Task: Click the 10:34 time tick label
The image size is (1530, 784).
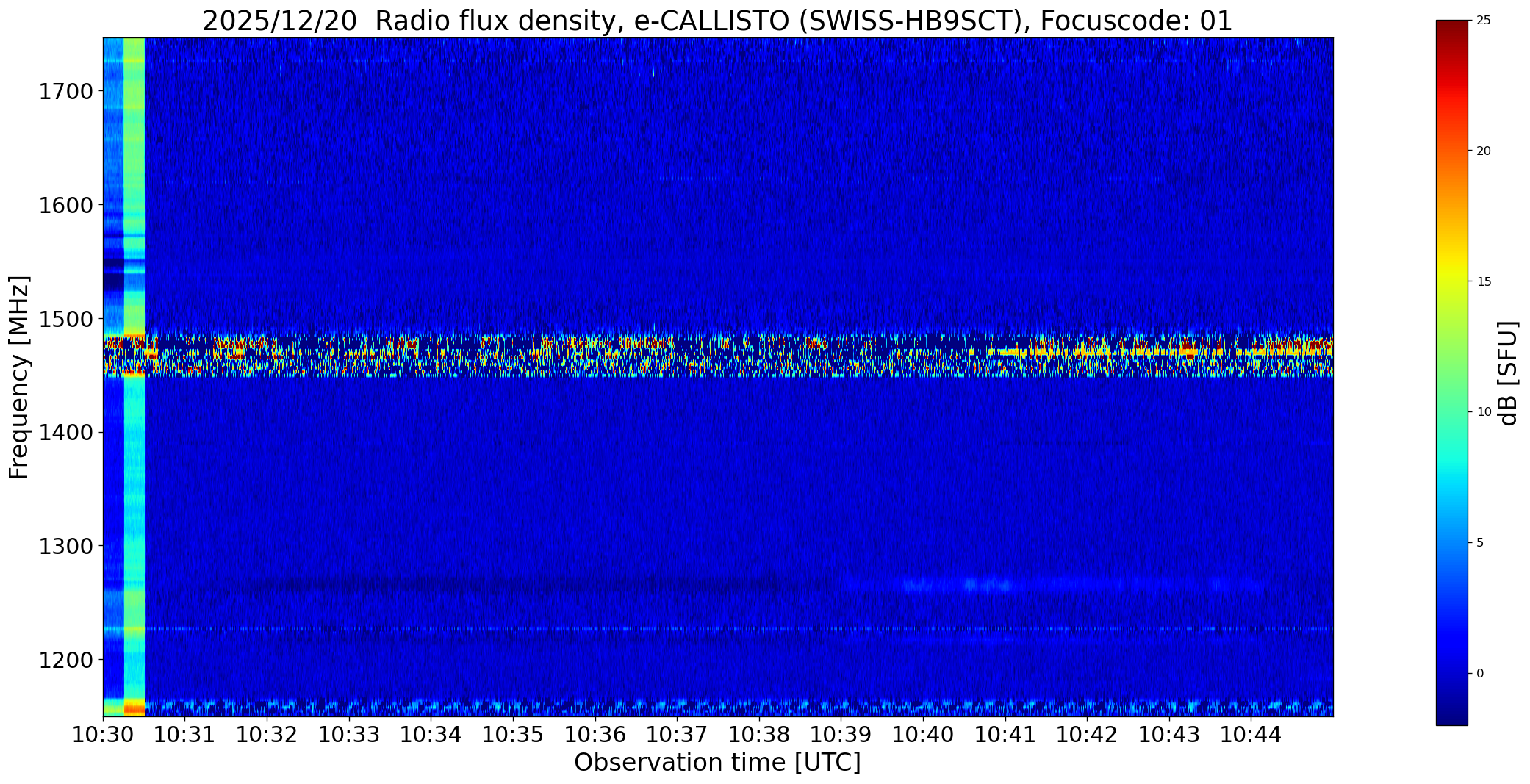Action: (x=431, y=734)
